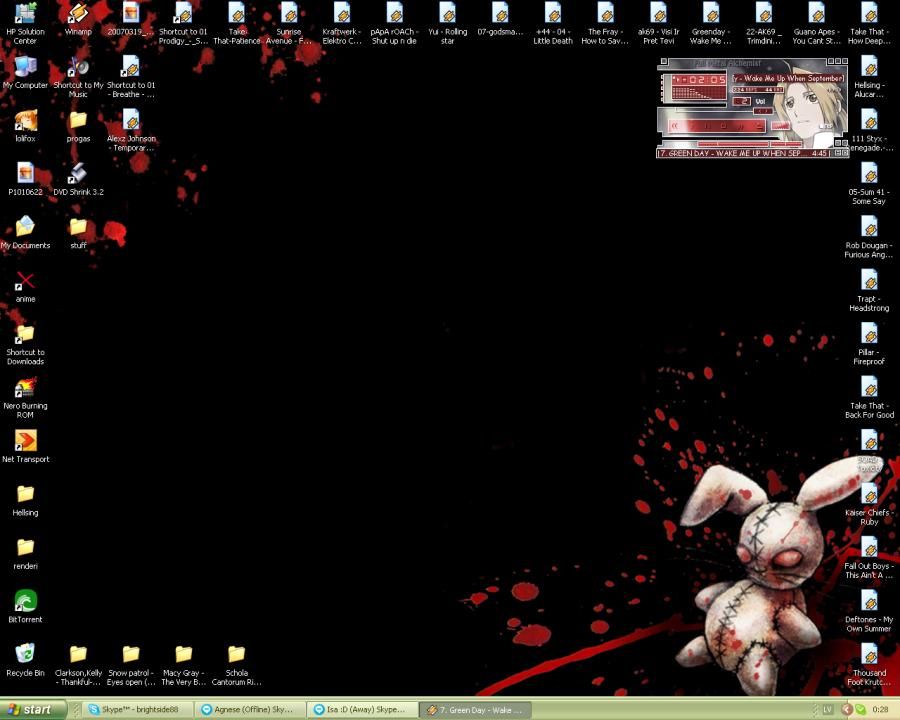The image size is (900, 720).
Task: Switch to the Agnese (Offline) Skype chat
Action: [x=250, y=710]
